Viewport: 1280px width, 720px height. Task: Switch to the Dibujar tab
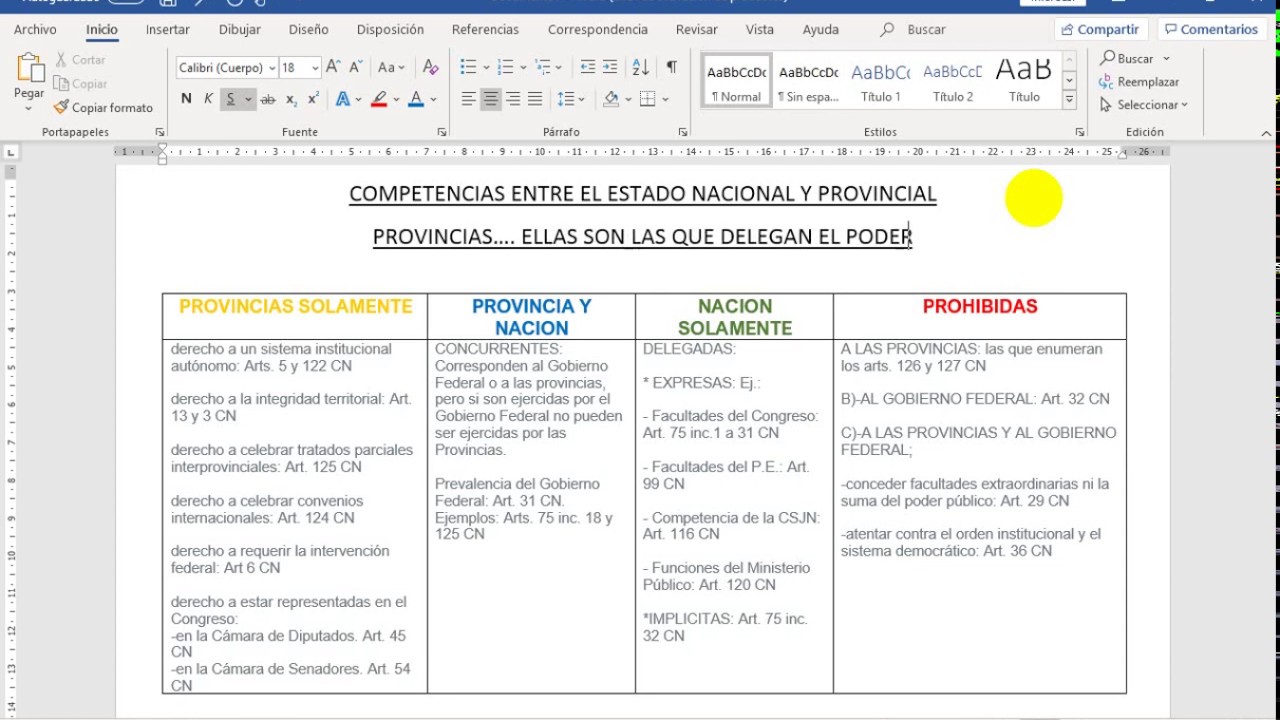pyautogui.click(x=240, y=30)
